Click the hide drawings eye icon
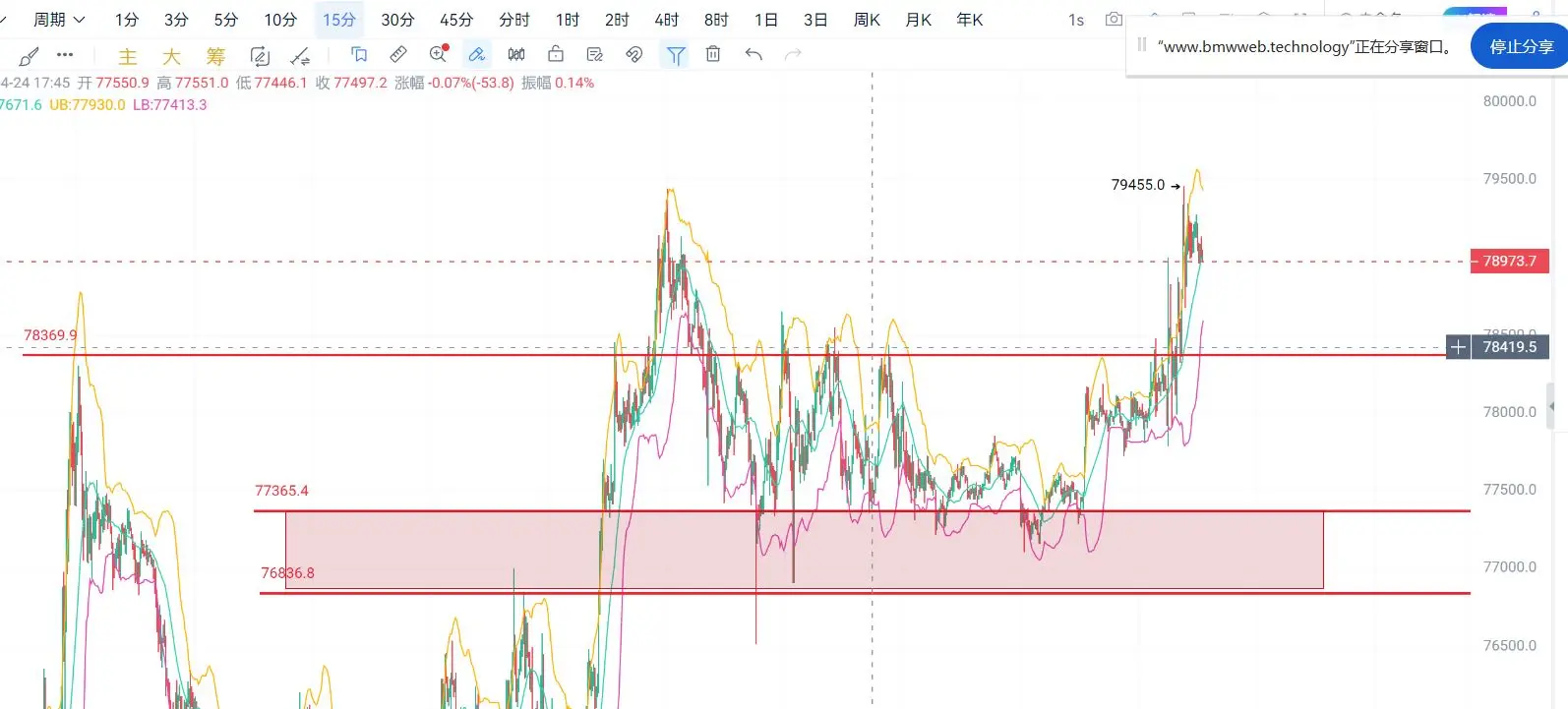This screenshot has width=1568, height=709. point(634,55)
